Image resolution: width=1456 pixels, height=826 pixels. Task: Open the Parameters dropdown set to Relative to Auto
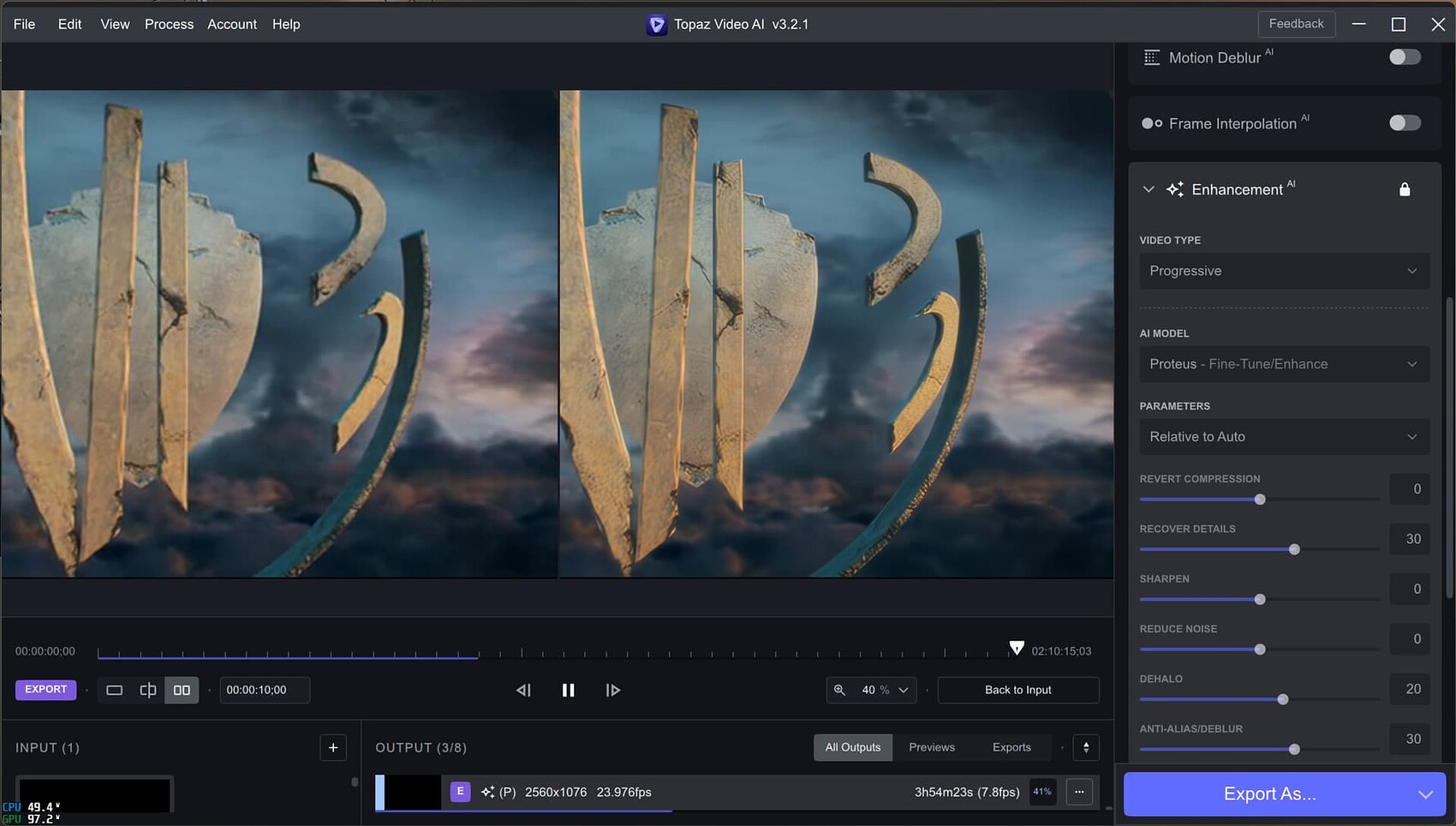(x=1283, y=437)
